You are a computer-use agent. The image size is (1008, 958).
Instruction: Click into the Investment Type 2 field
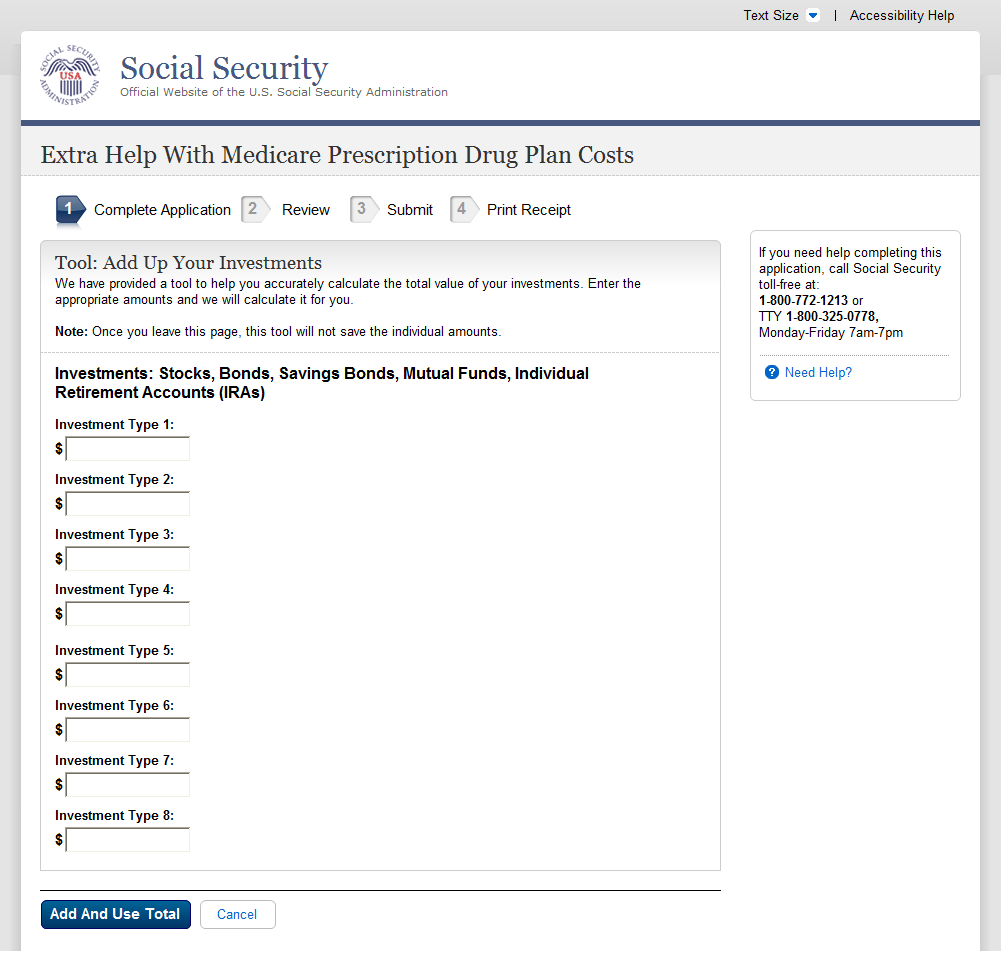(x=128, y=504)
